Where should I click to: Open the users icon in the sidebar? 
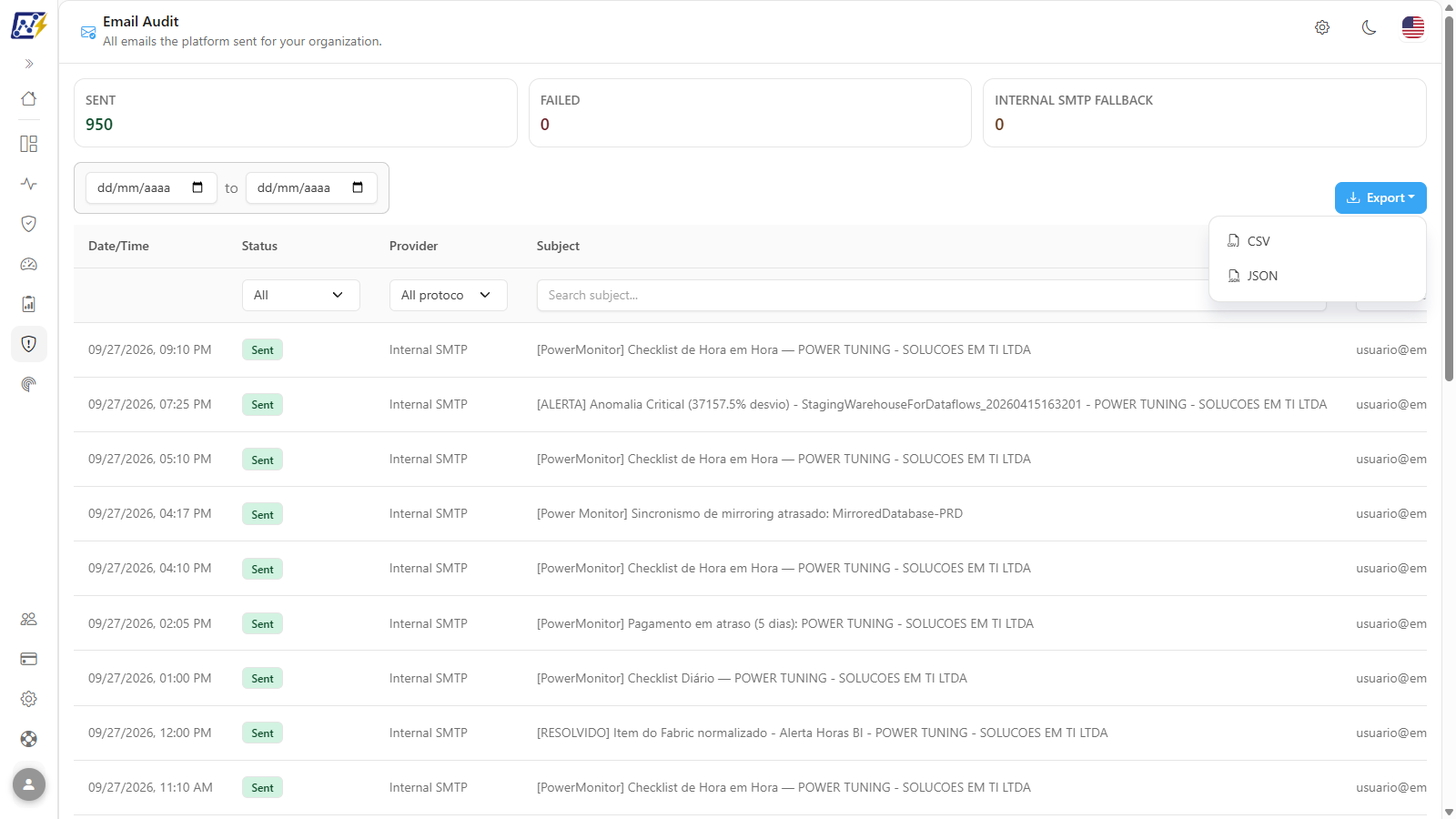point(29,619)
